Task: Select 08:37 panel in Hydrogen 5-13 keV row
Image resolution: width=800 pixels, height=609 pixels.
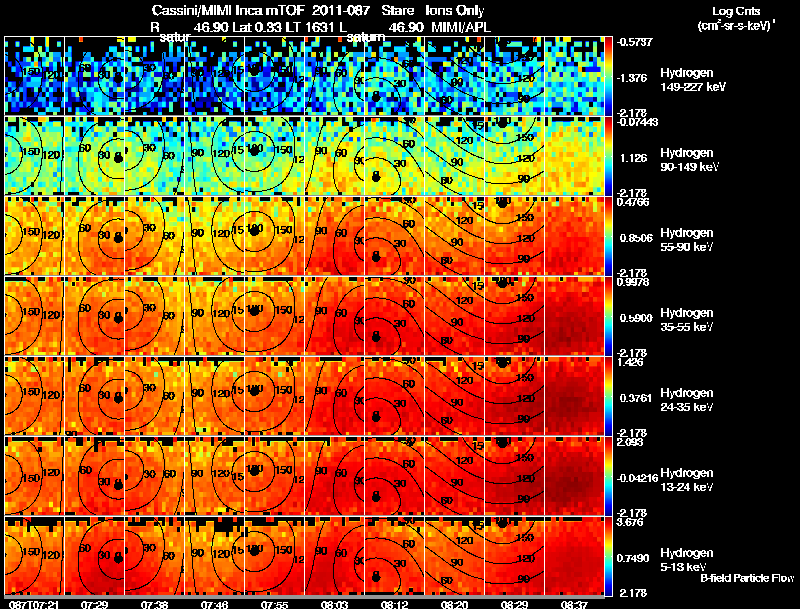Action: (x=574, y=556)
